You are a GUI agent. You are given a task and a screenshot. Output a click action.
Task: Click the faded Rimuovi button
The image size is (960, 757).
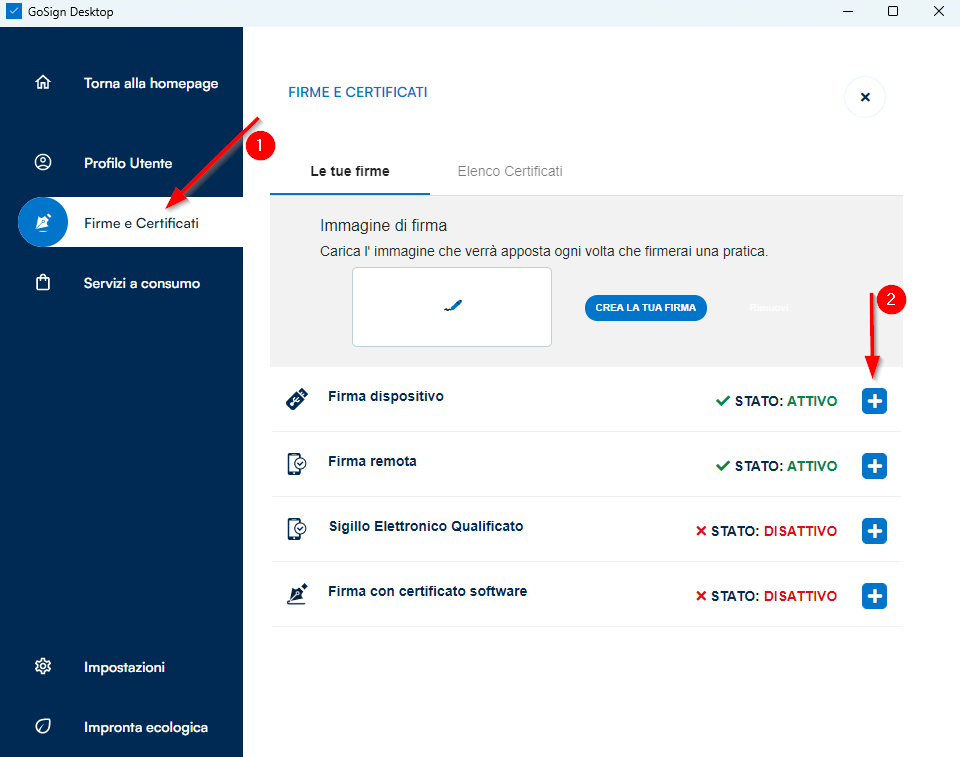769,308
